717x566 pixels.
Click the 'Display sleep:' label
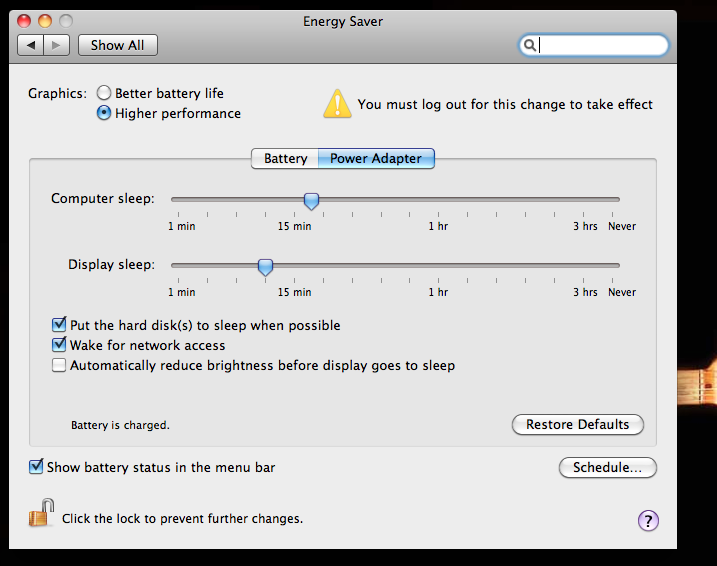(112, 264)
